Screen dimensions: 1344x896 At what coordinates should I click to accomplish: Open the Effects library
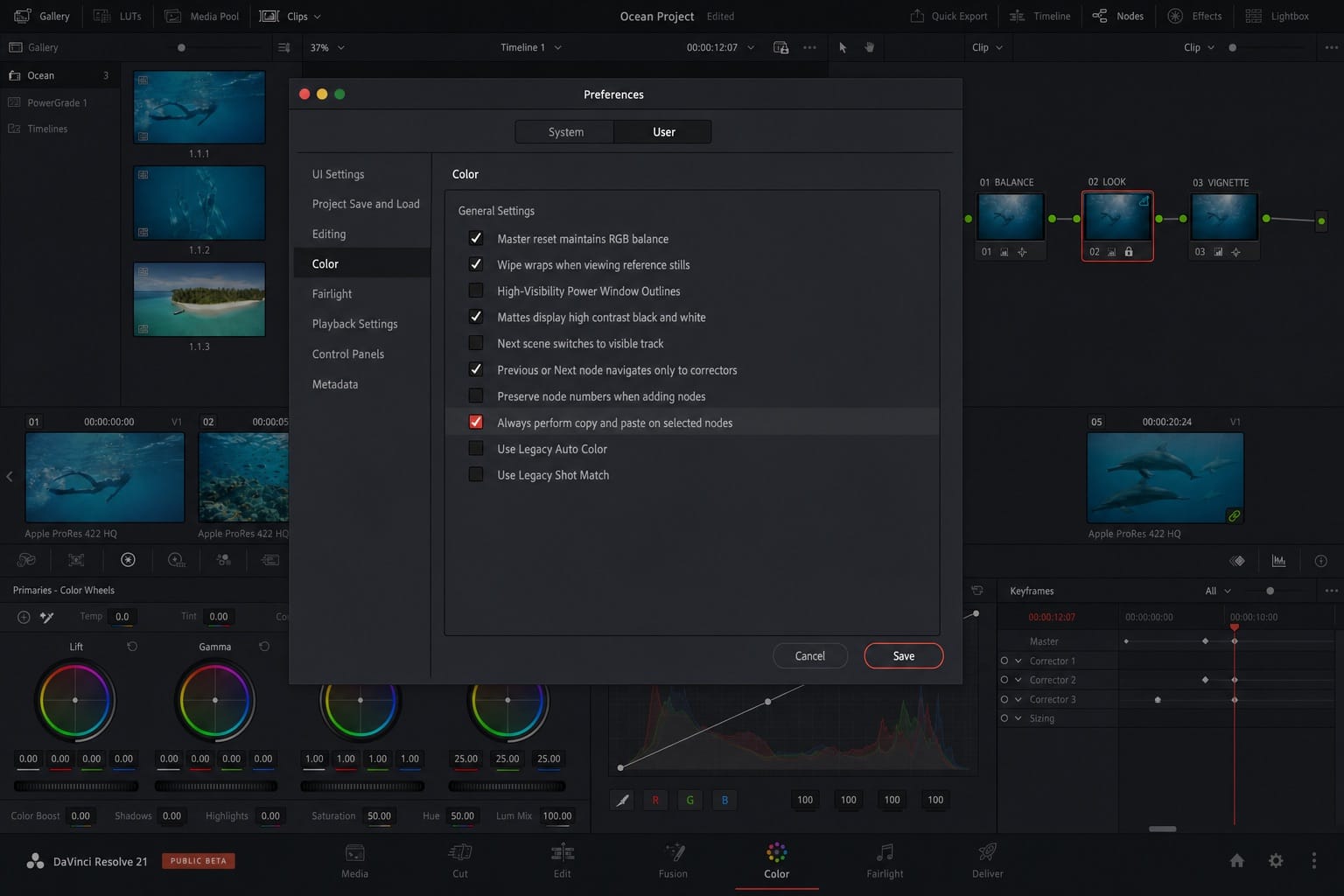(1194, 16)
